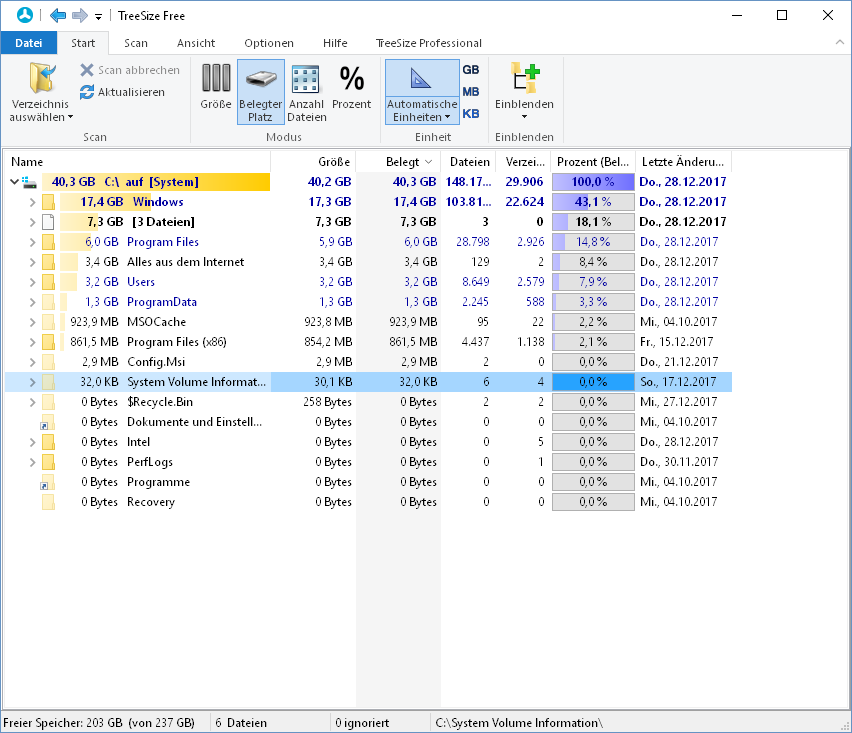Click the '854,2 MB' size cell
This screenshot has width=852, height=733.
pos(328,342)
